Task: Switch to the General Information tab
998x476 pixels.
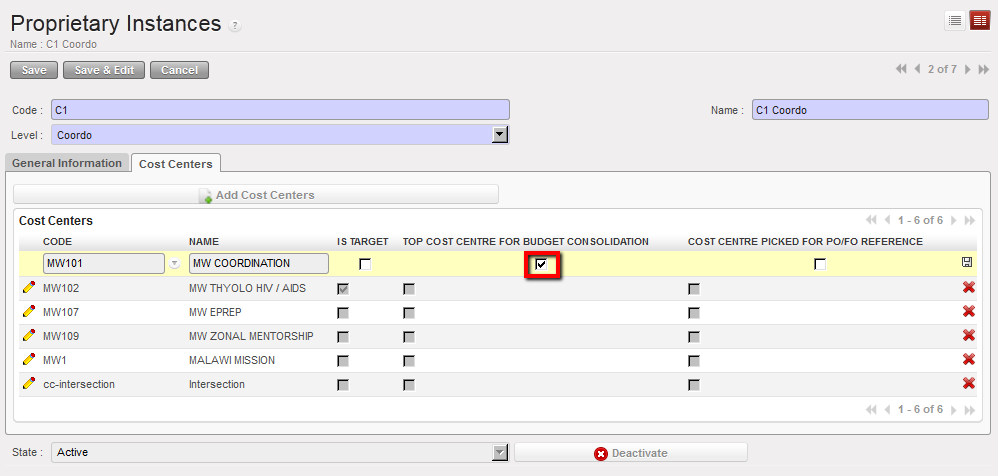Action: 67,163
